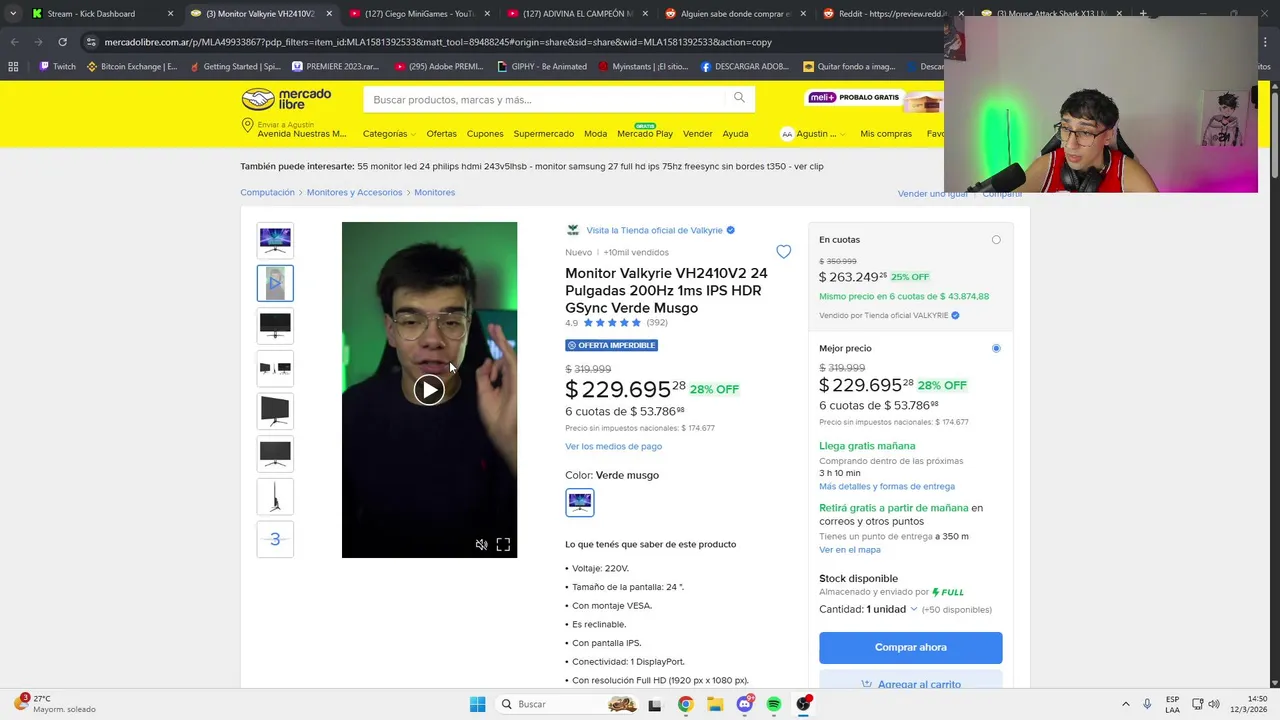
Task: Unmute the product video sound
Action: (481, 545)
